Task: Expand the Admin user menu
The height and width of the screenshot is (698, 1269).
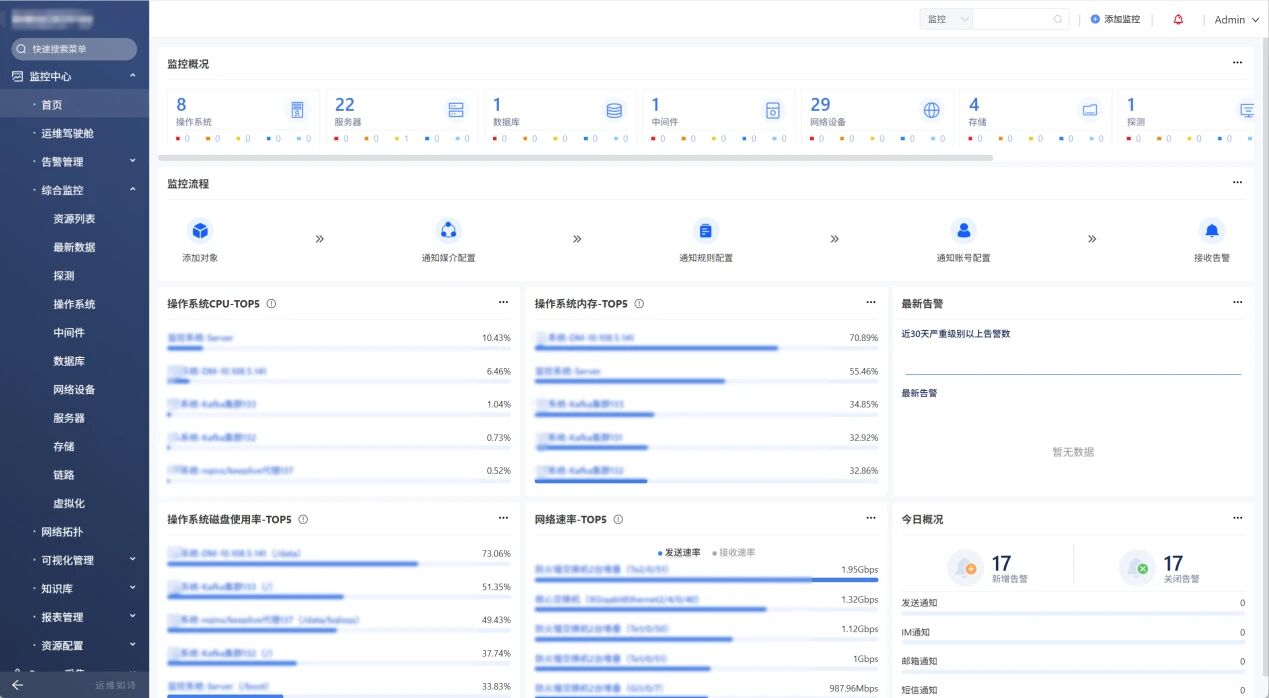Action: 1236,20
